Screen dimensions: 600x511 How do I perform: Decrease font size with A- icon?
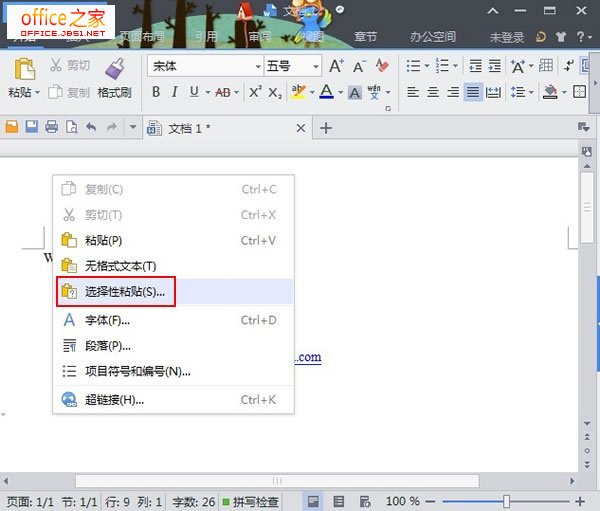pos(359,66)
